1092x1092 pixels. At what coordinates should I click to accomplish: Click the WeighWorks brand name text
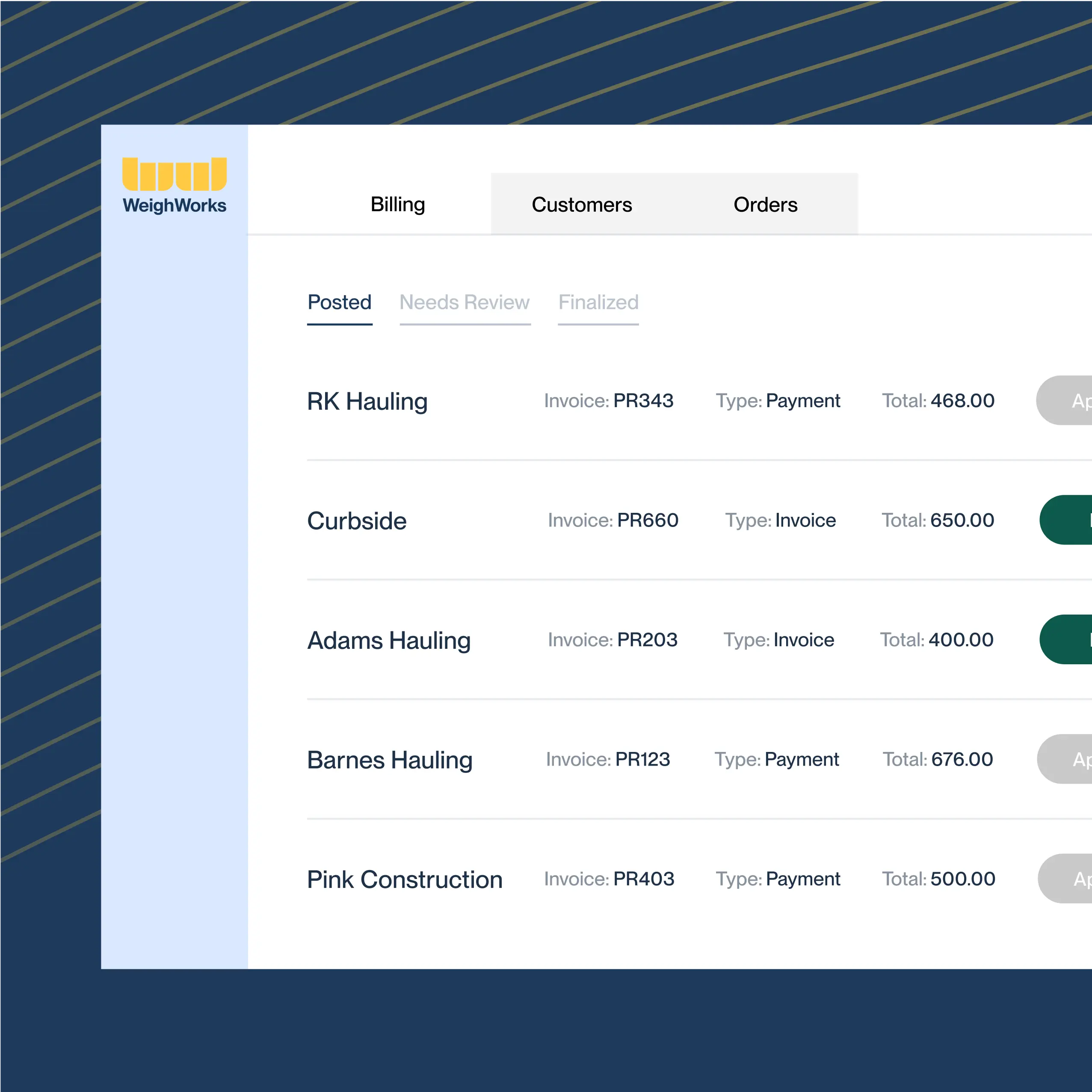pos(174,205)
